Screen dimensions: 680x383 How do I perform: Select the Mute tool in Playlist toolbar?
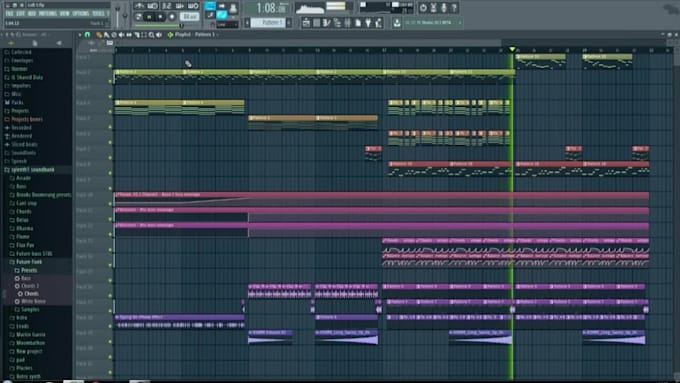[x=121, y=35]
